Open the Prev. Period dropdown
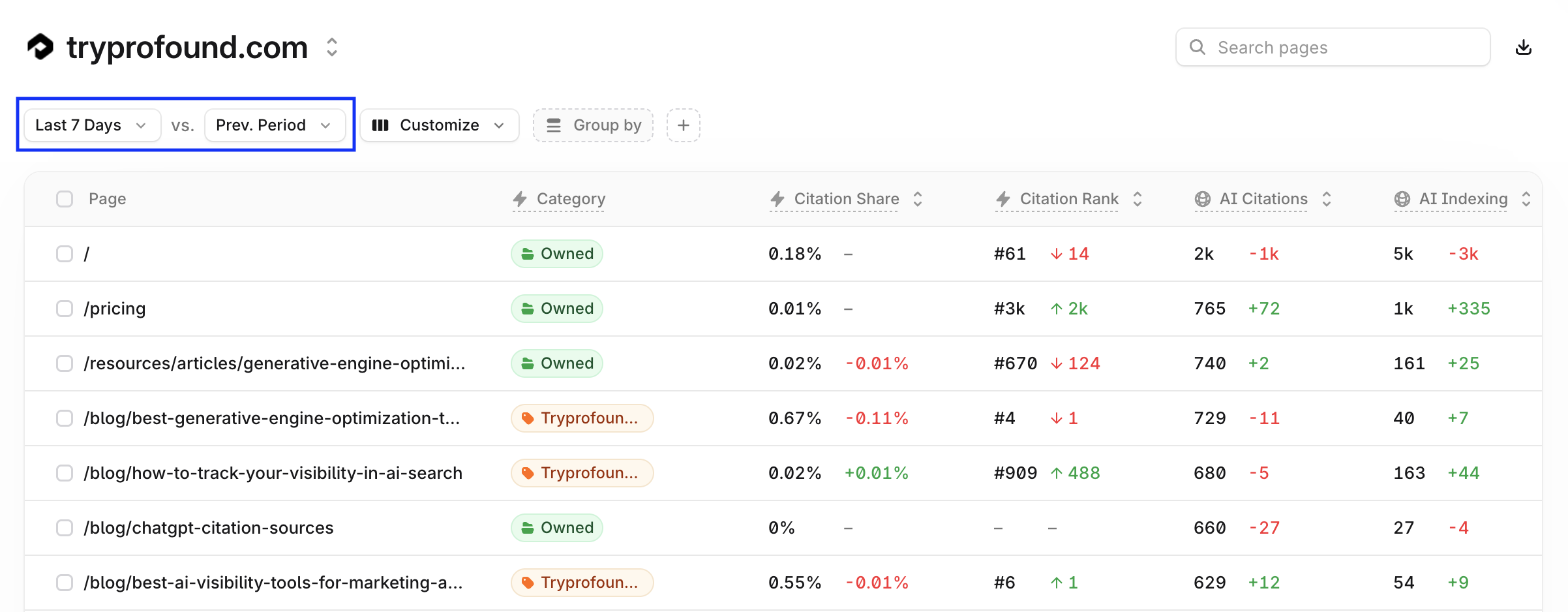Image resolution: width=1568 pixels, height=612 pixels. coord(275,125)
